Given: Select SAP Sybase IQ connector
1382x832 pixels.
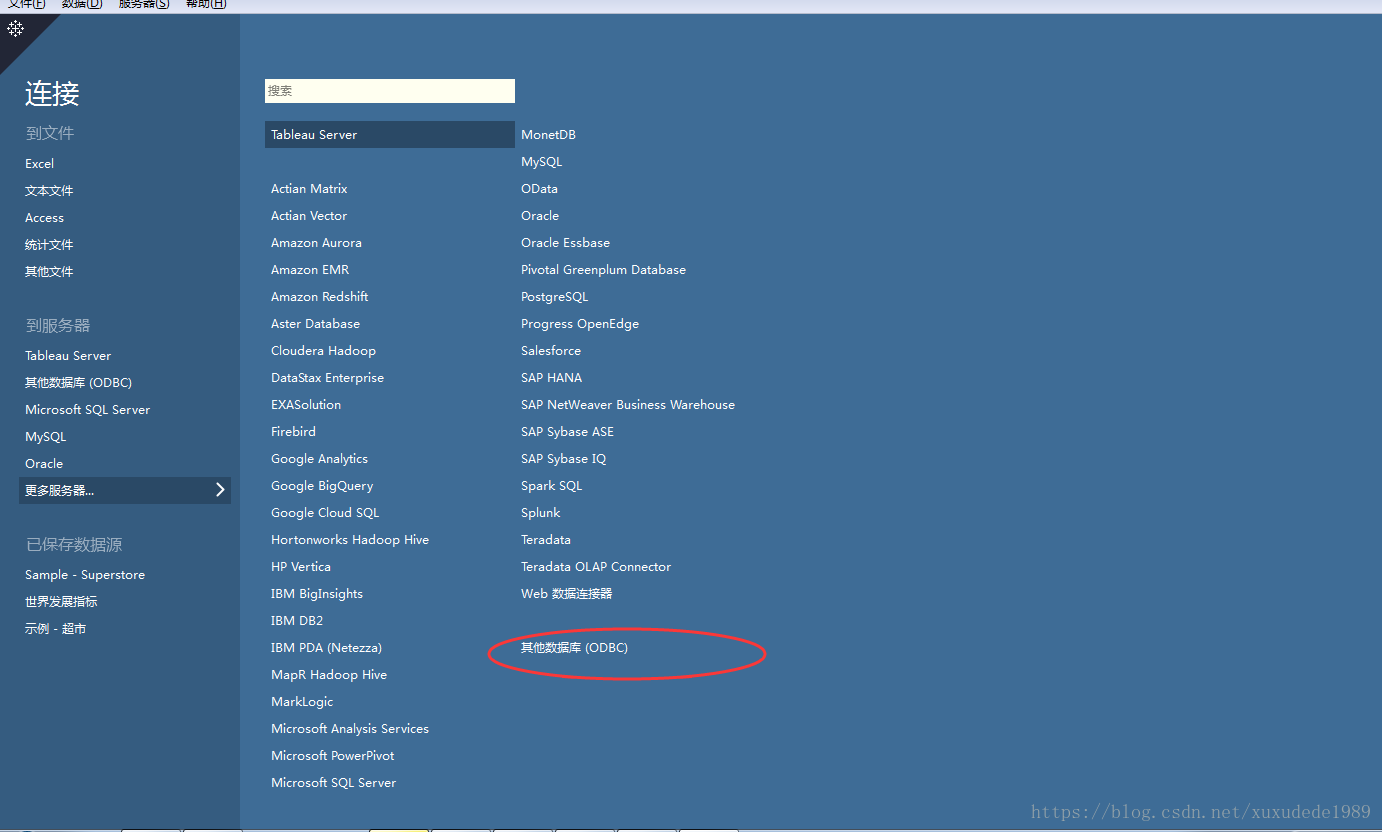Looking at the screenshot, I should tap(563, 459).
